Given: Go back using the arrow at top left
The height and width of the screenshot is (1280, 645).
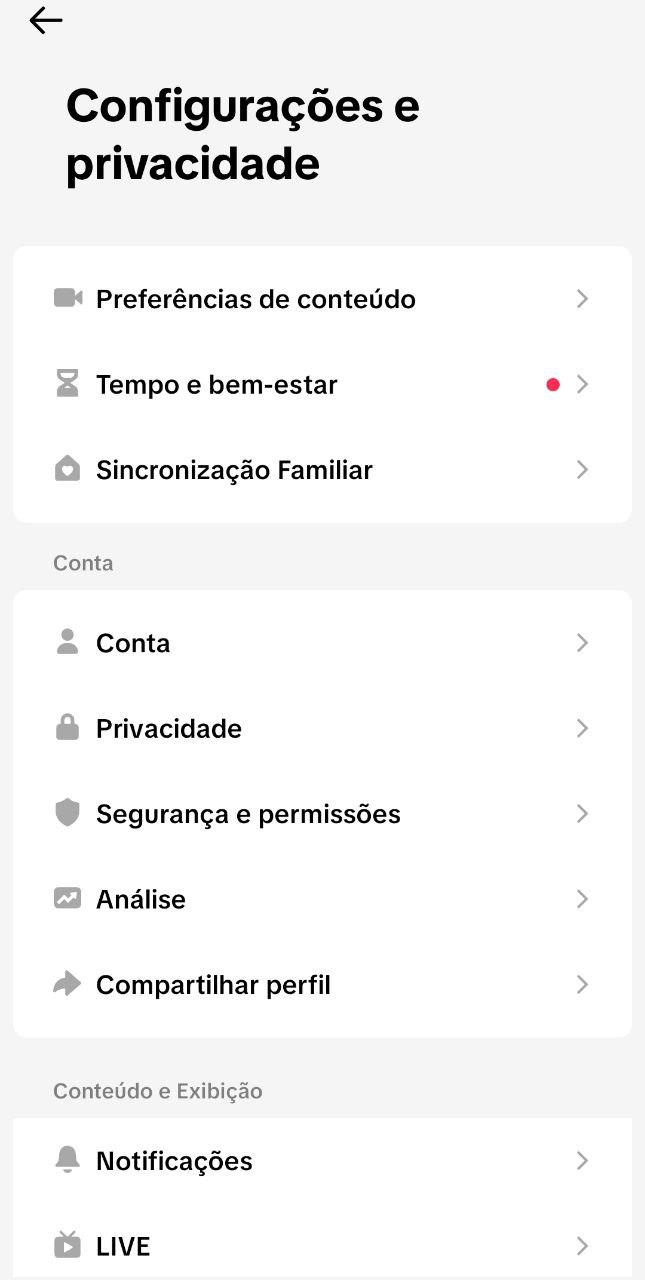Looking at the screenshot, I should pos(45,20).
